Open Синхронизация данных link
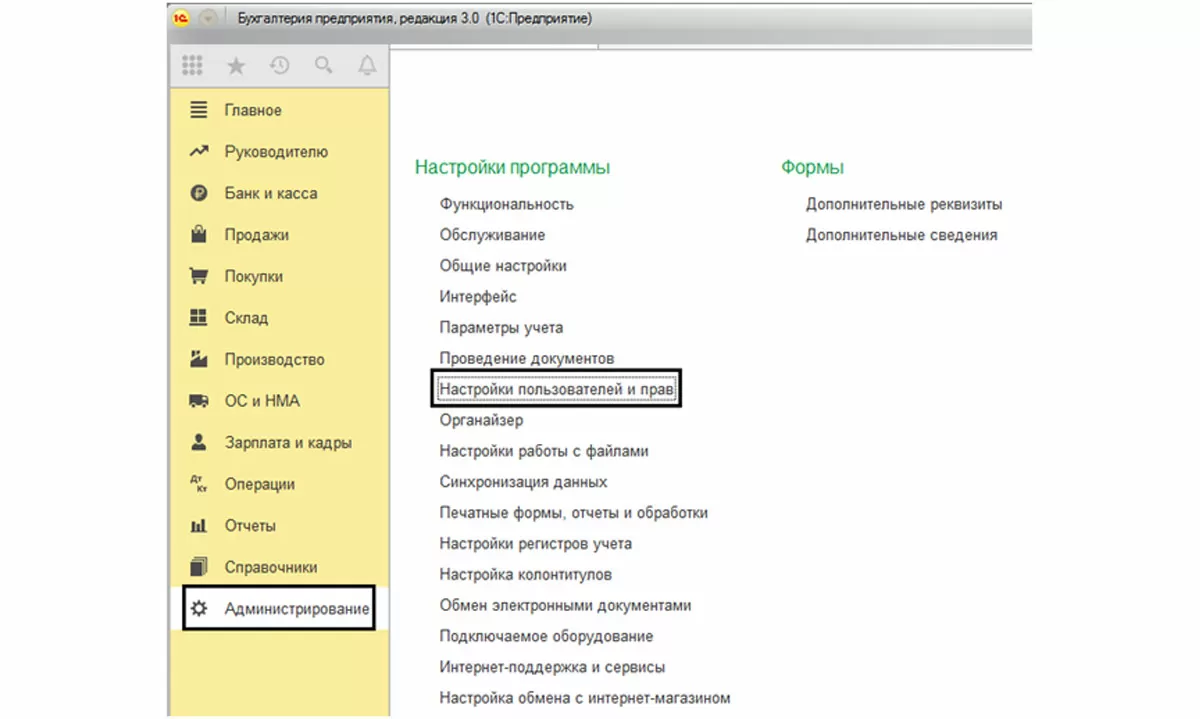 (523, 482)
